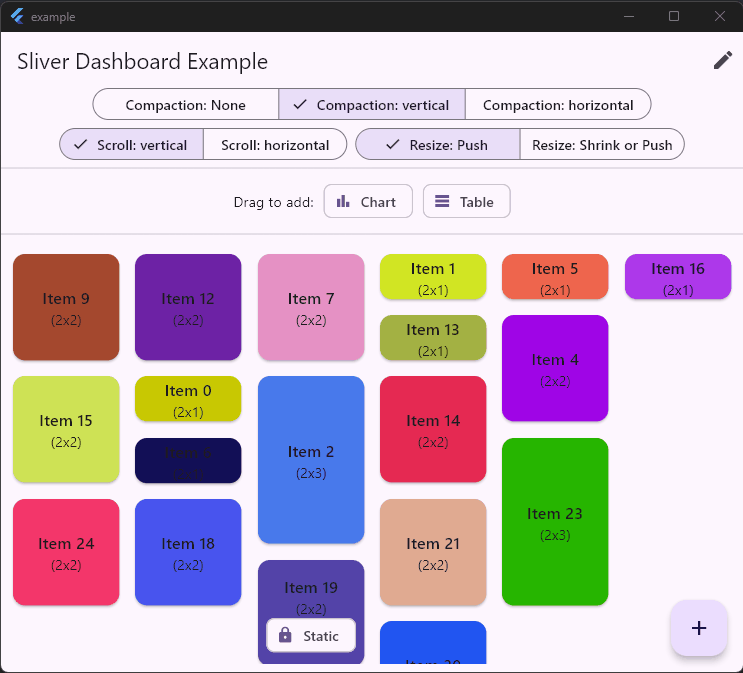The height and width of the screenshot is (673, 743).
Task: Select the bright purple Item 4 tile
Action: (x=555, y=368)
